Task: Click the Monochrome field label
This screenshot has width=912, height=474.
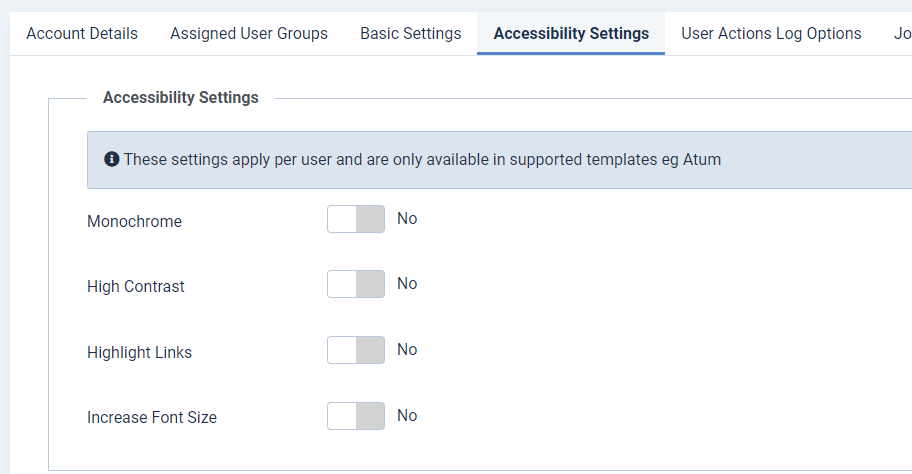Action: [x=134, y=222]
